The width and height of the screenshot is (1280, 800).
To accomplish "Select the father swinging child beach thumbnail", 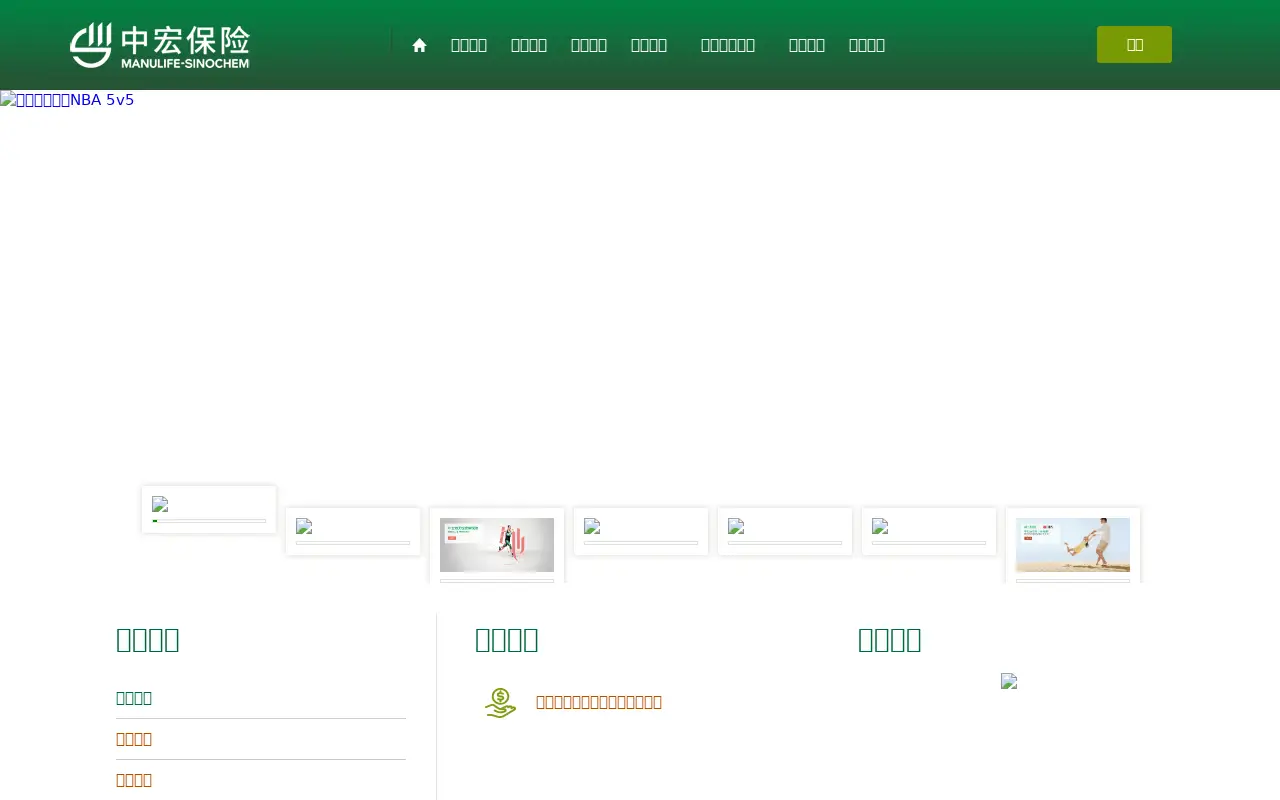I will [x=1073, y=545].
